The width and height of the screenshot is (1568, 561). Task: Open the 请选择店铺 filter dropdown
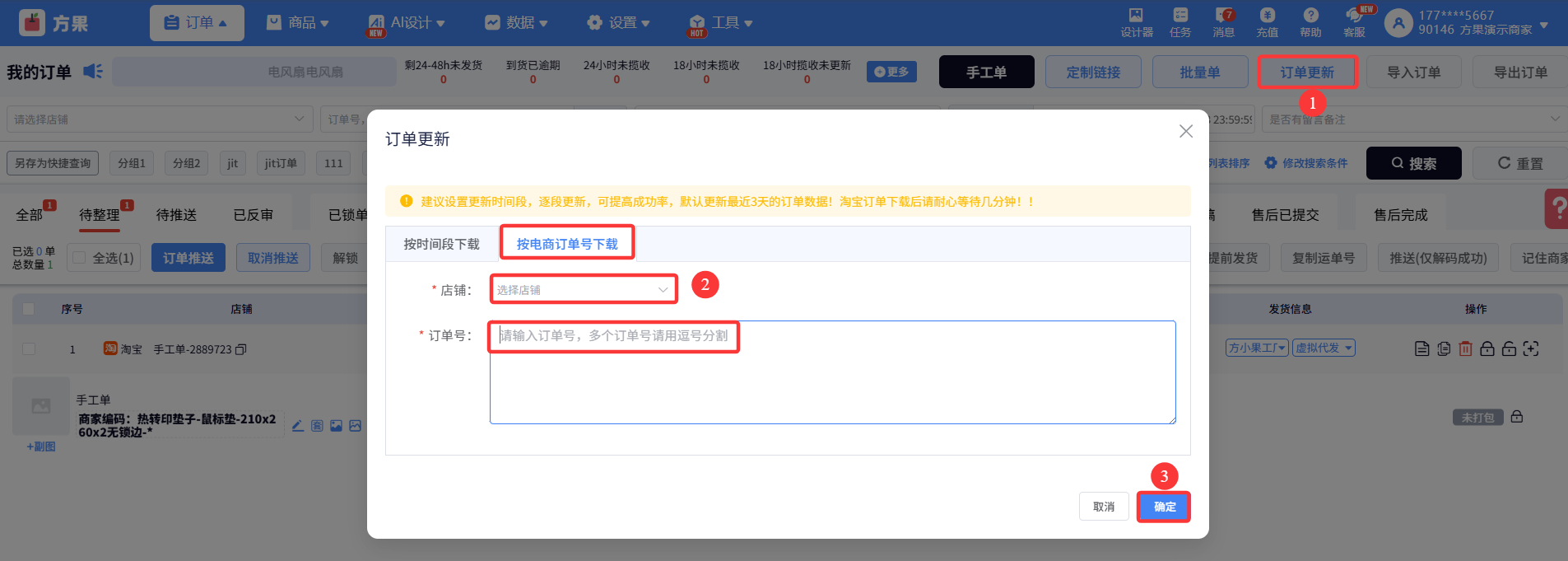[160, 119]
